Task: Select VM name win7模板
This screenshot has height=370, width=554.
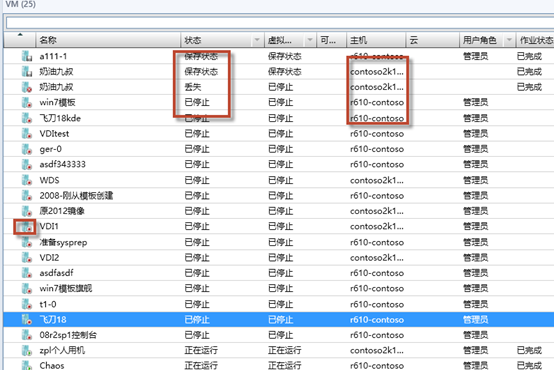Action: point(58,102)
